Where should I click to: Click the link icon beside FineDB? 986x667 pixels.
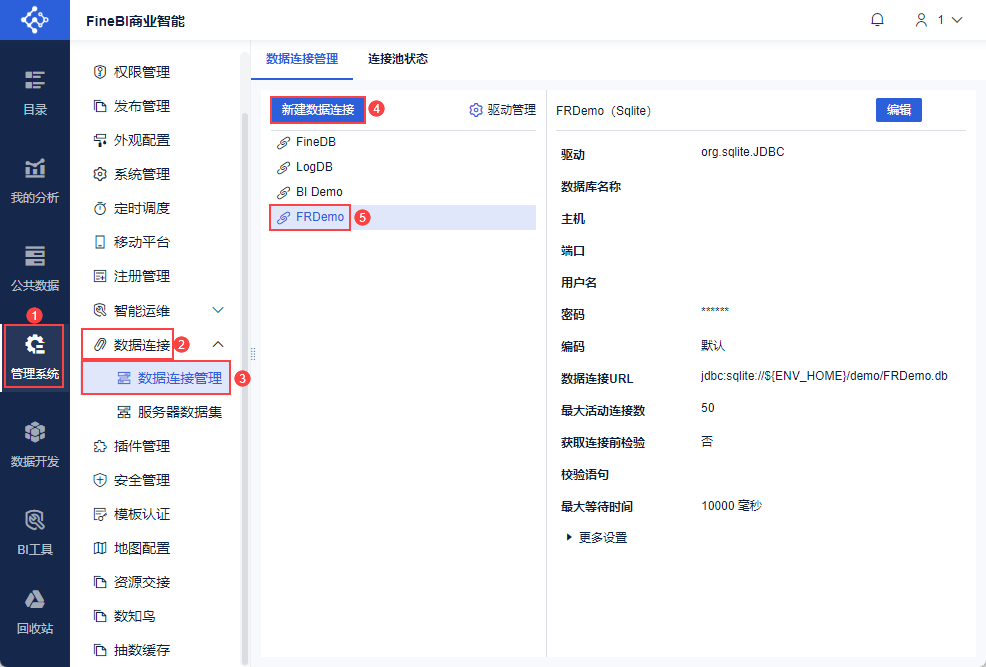[284, 143]
